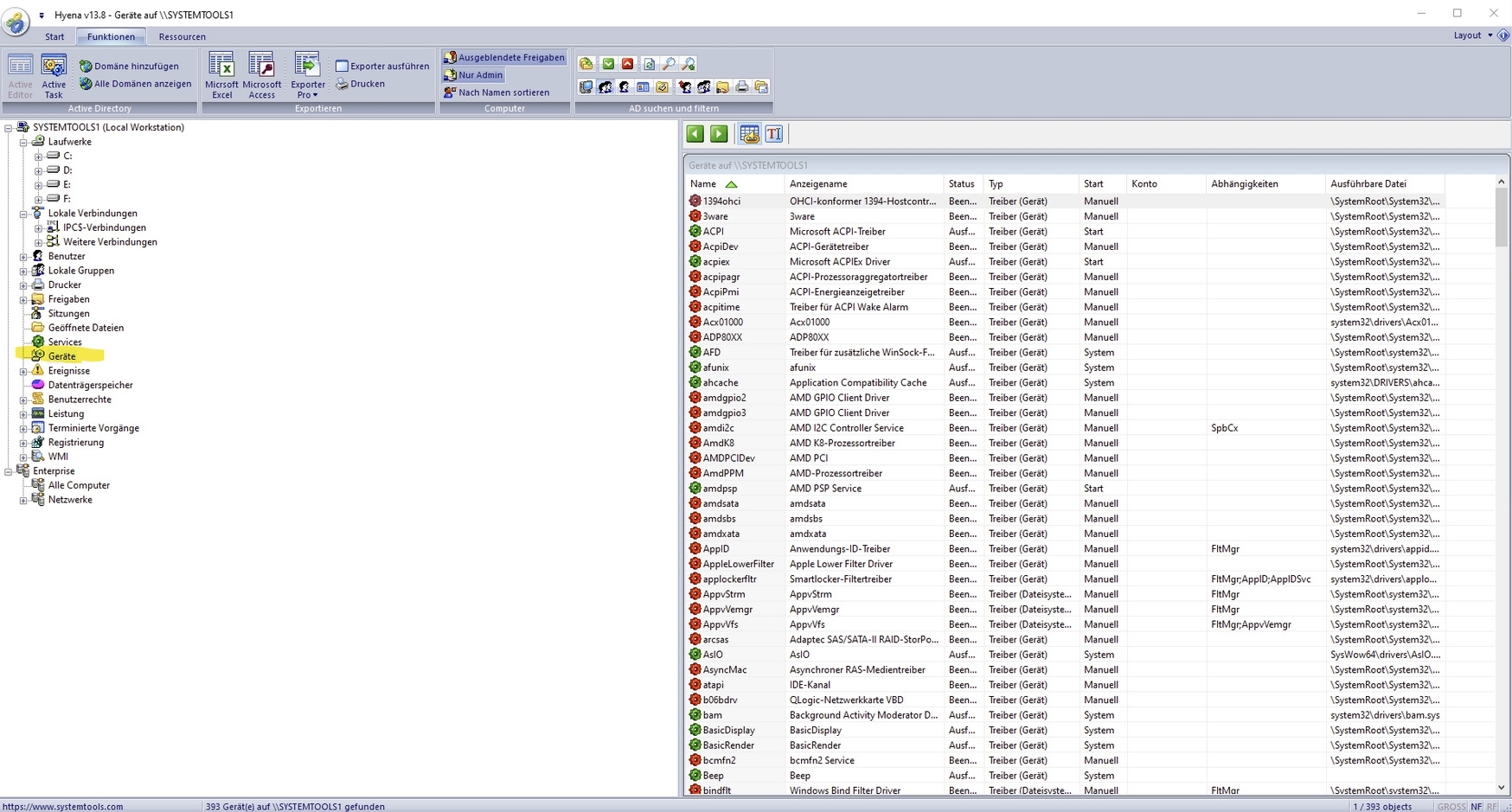Click the Drucken printer icon

(343, 84)
